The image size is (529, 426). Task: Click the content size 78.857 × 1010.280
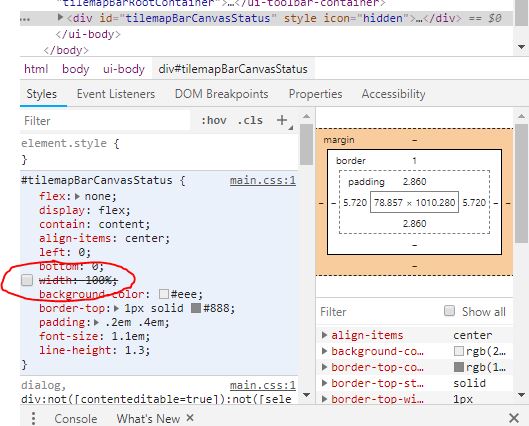pyautogui.click(x=414, y=203)
